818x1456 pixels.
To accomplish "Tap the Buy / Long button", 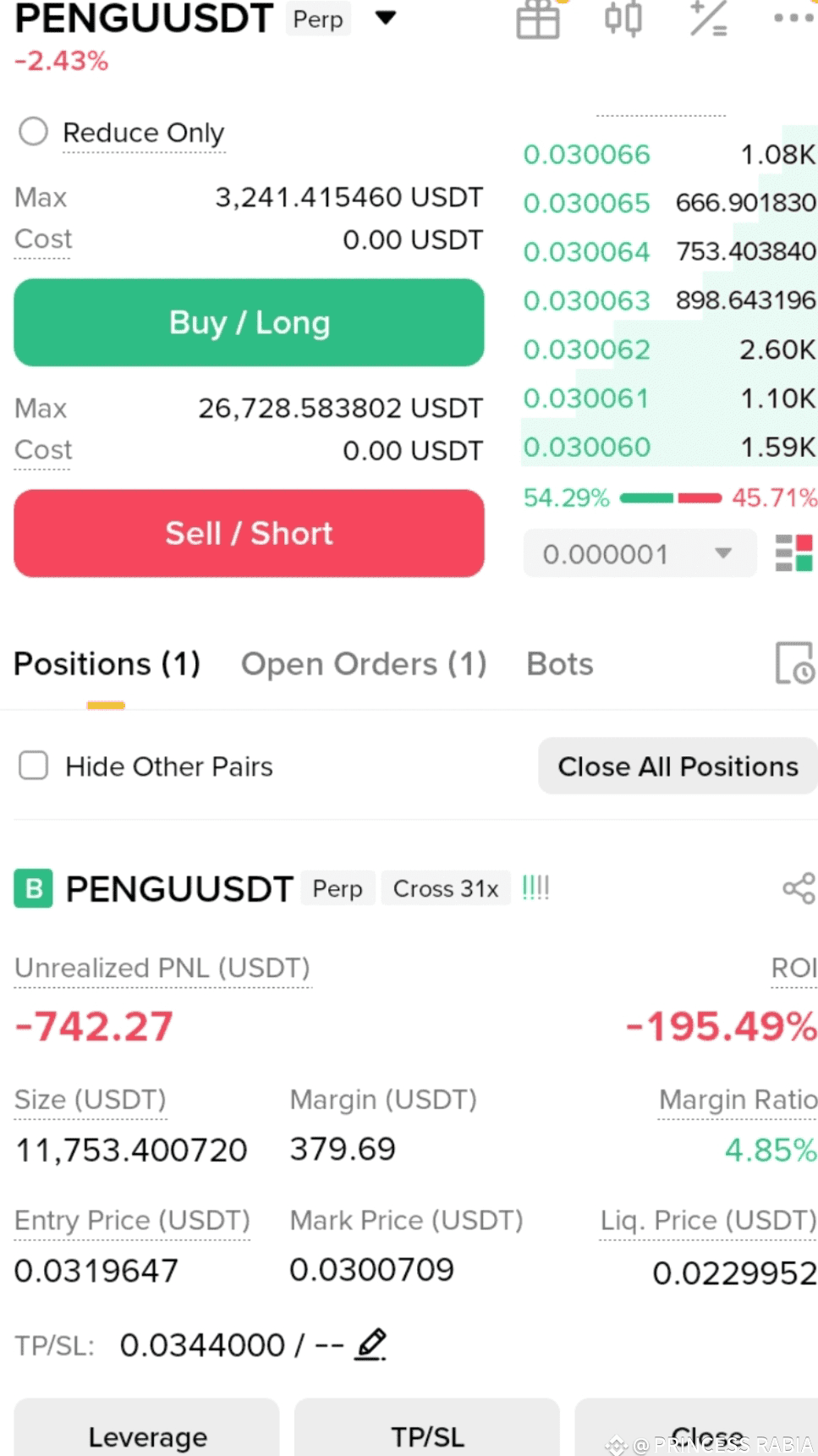I will [249, 322].
